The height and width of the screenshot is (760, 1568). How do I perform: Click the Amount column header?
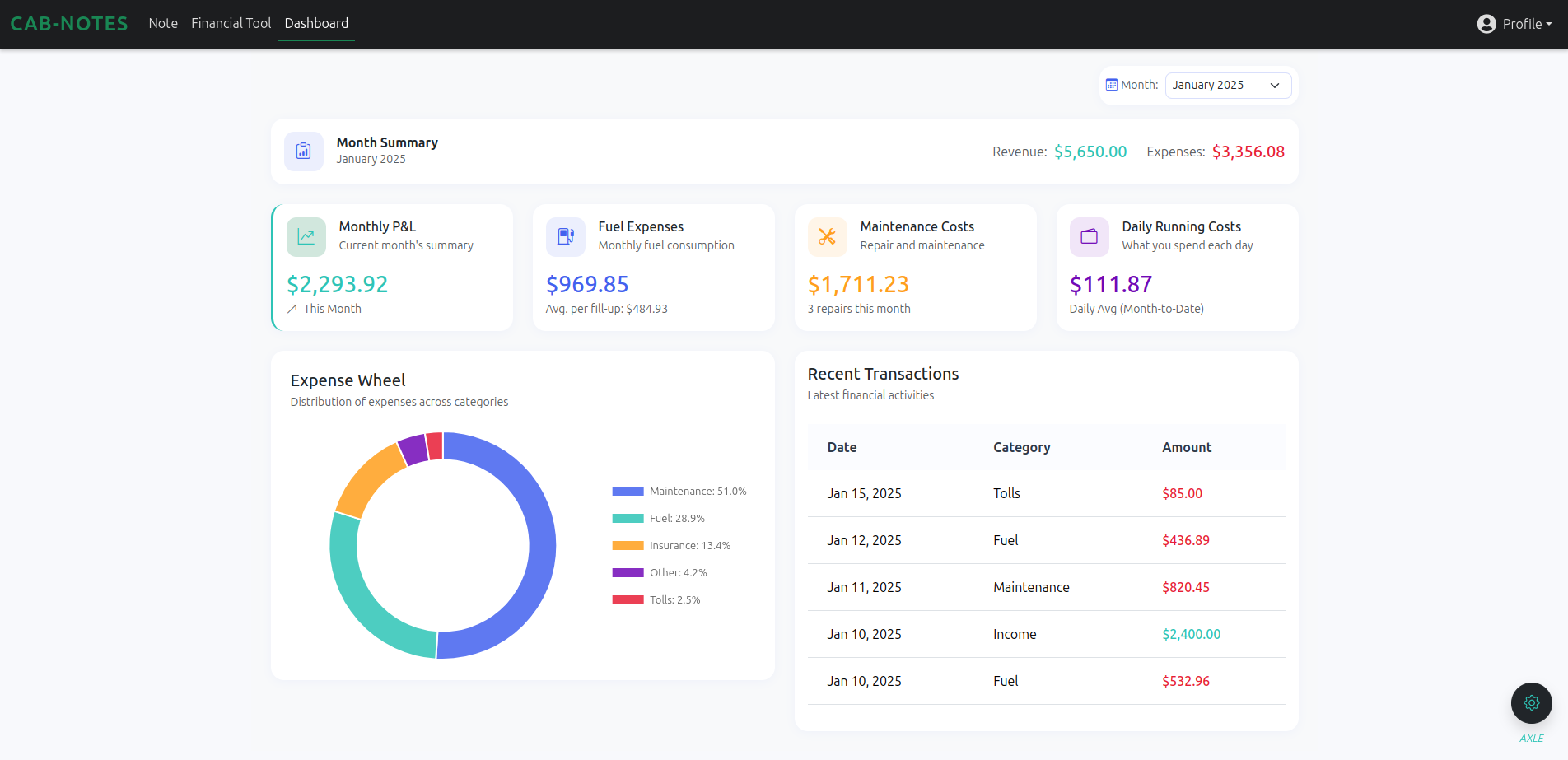[1187, 447]
